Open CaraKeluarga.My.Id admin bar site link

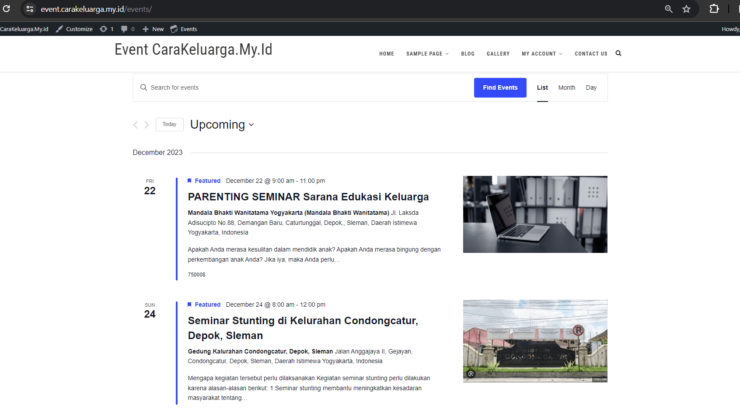[24, 29]
